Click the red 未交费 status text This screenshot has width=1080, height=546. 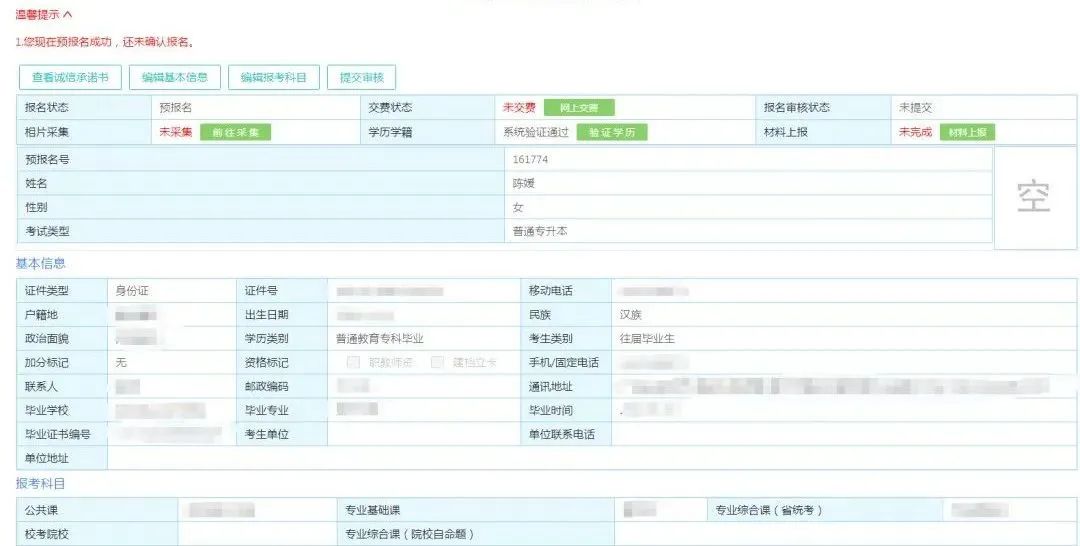click(x=519, y=108)
